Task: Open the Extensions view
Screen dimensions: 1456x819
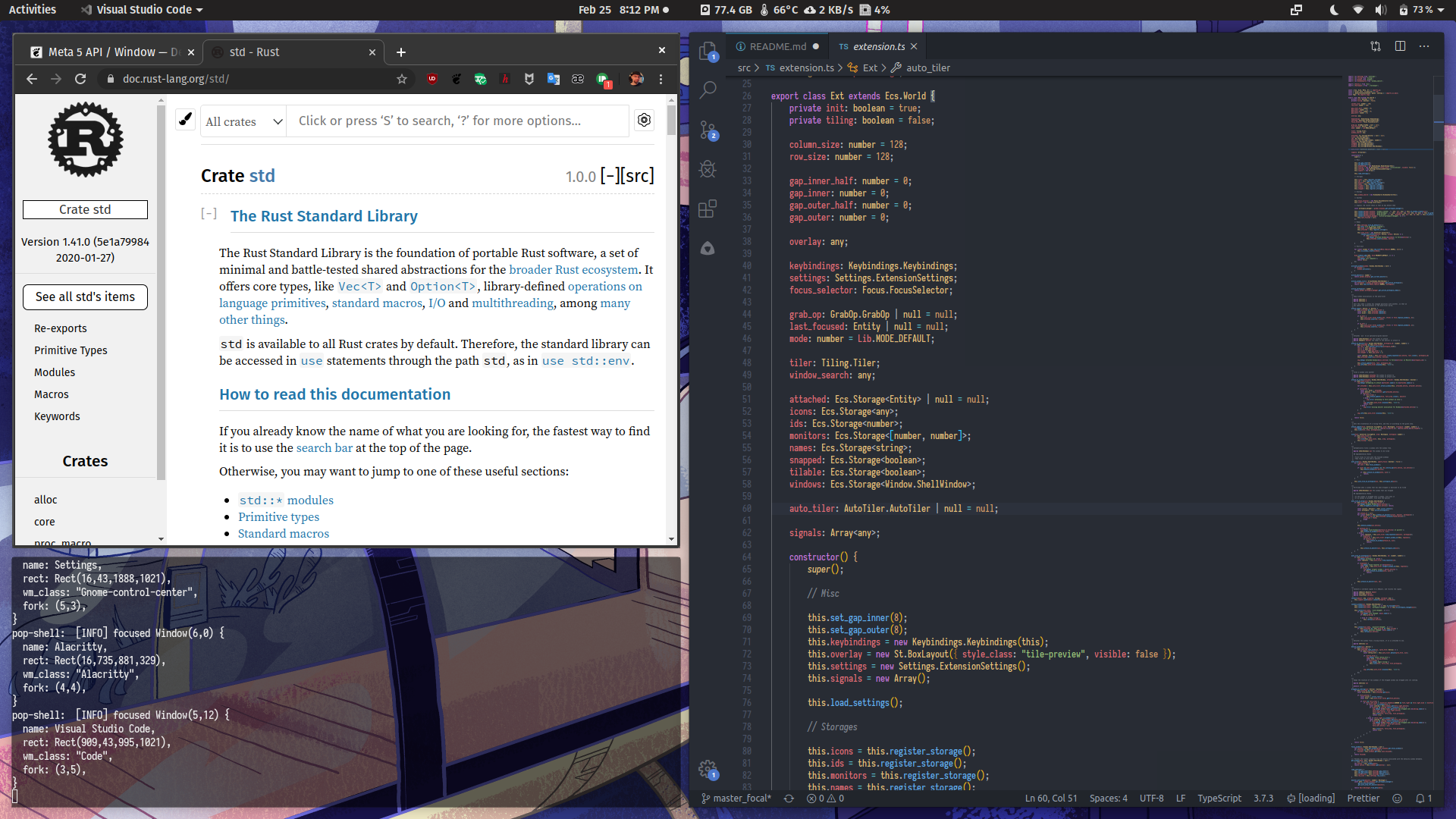Action: pos(708,209)
